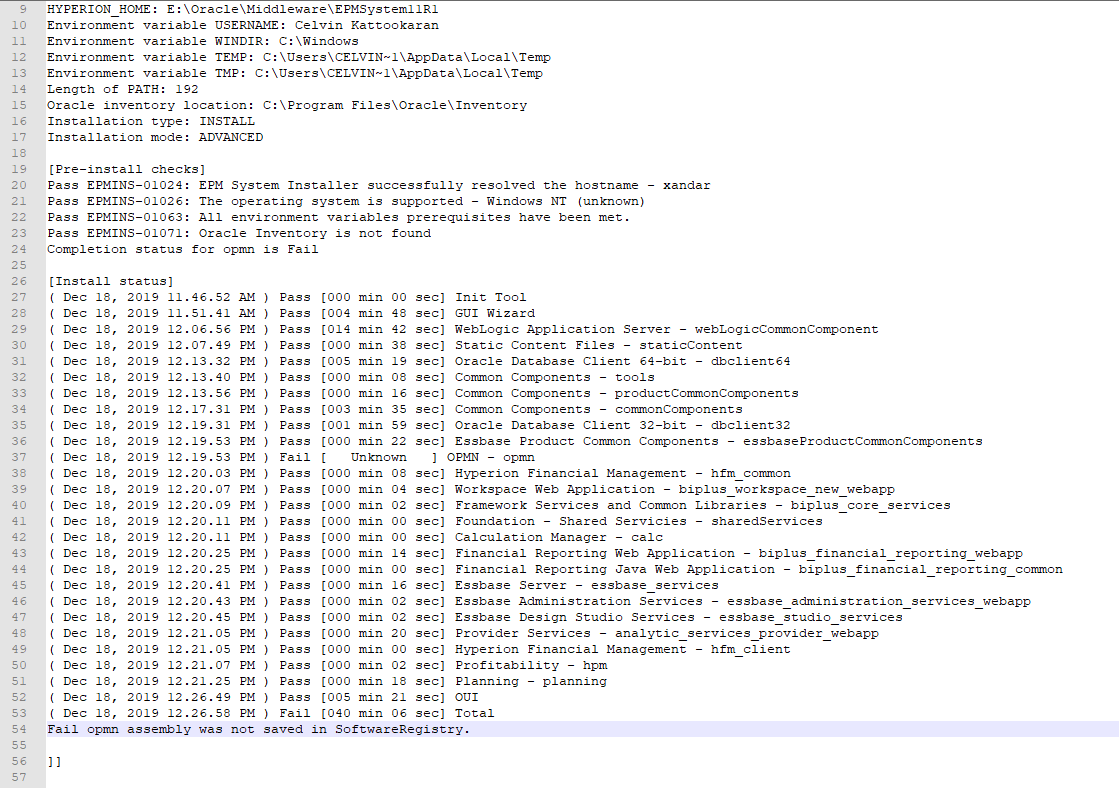Image resolution: width=1119 pixels, height=788 pixels.
Task: Click the Essbase Administration Services line
Action: coord(539,601)
